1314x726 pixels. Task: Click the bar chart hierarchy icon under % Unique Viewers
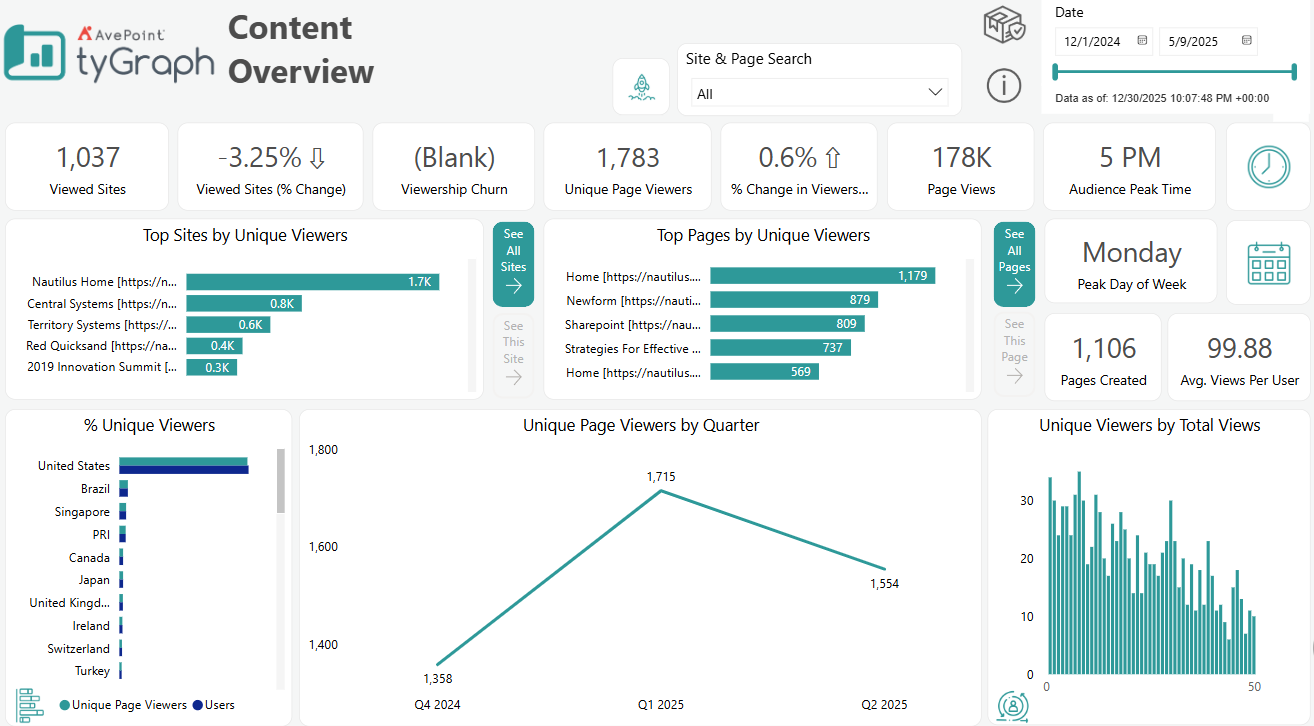(x=31, y=704)
